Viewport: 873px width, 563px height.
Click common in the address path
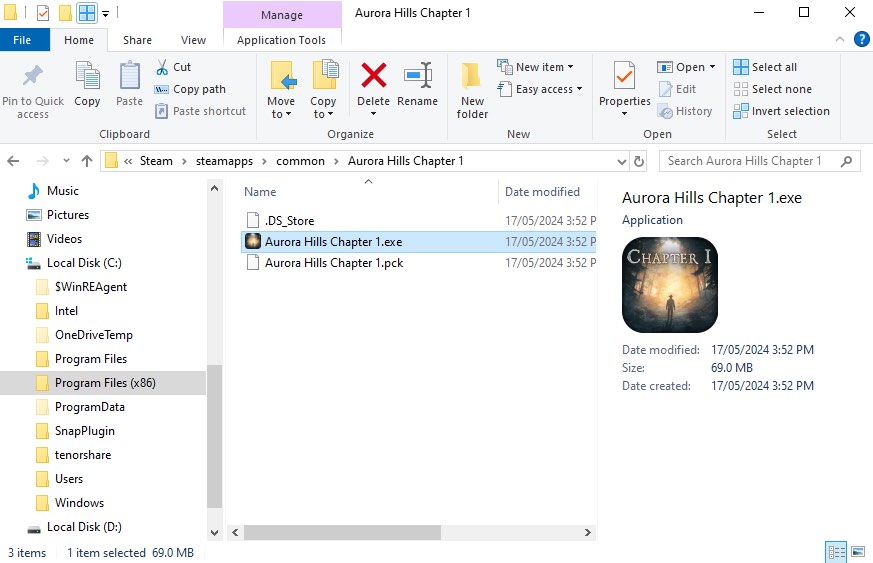click(x=300, y=161)
